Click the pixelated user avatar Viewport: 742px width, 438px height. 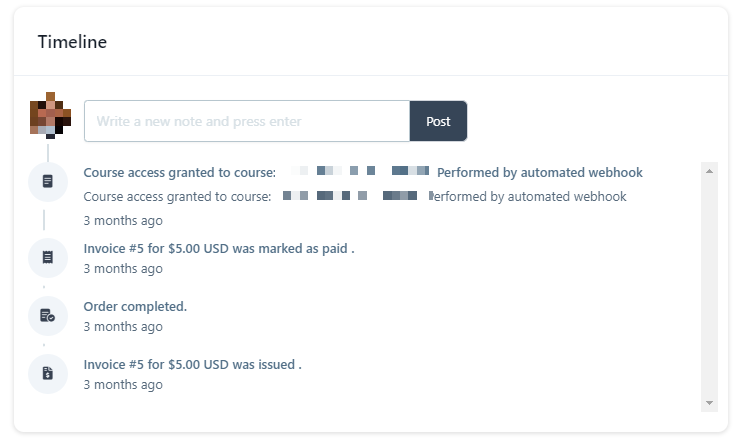coord(50,115)
